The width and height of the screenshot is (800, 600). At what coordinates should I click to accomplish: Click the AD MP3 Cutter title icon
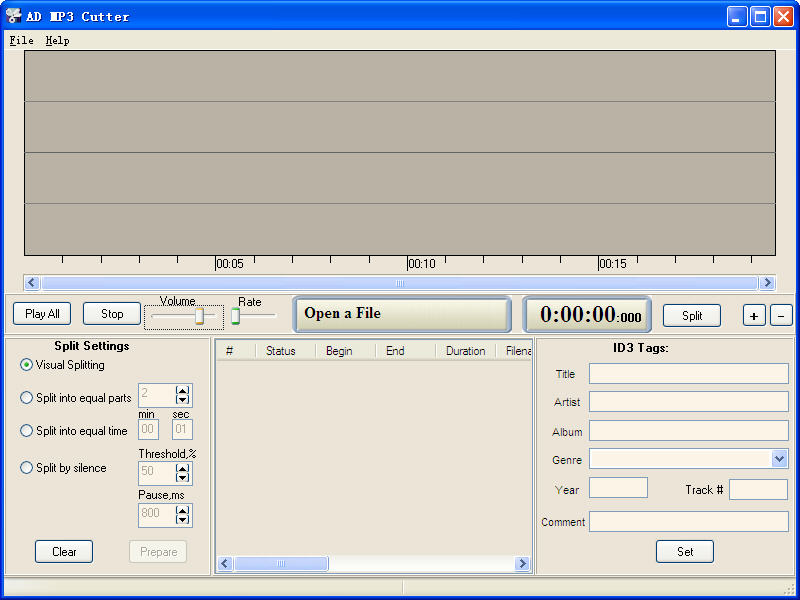(14, 16)
